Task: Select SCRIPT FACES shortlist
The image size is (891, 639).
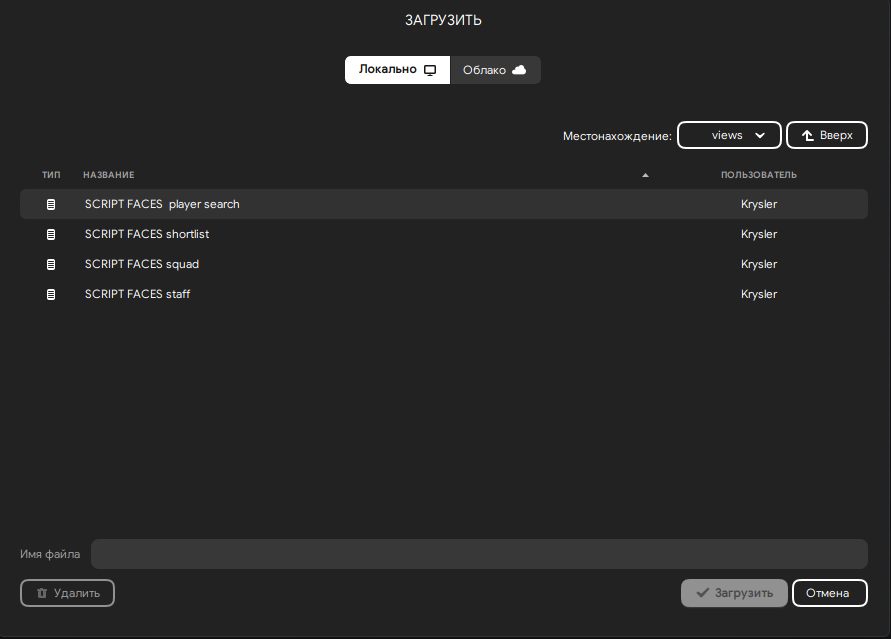Action: point(444,234)
